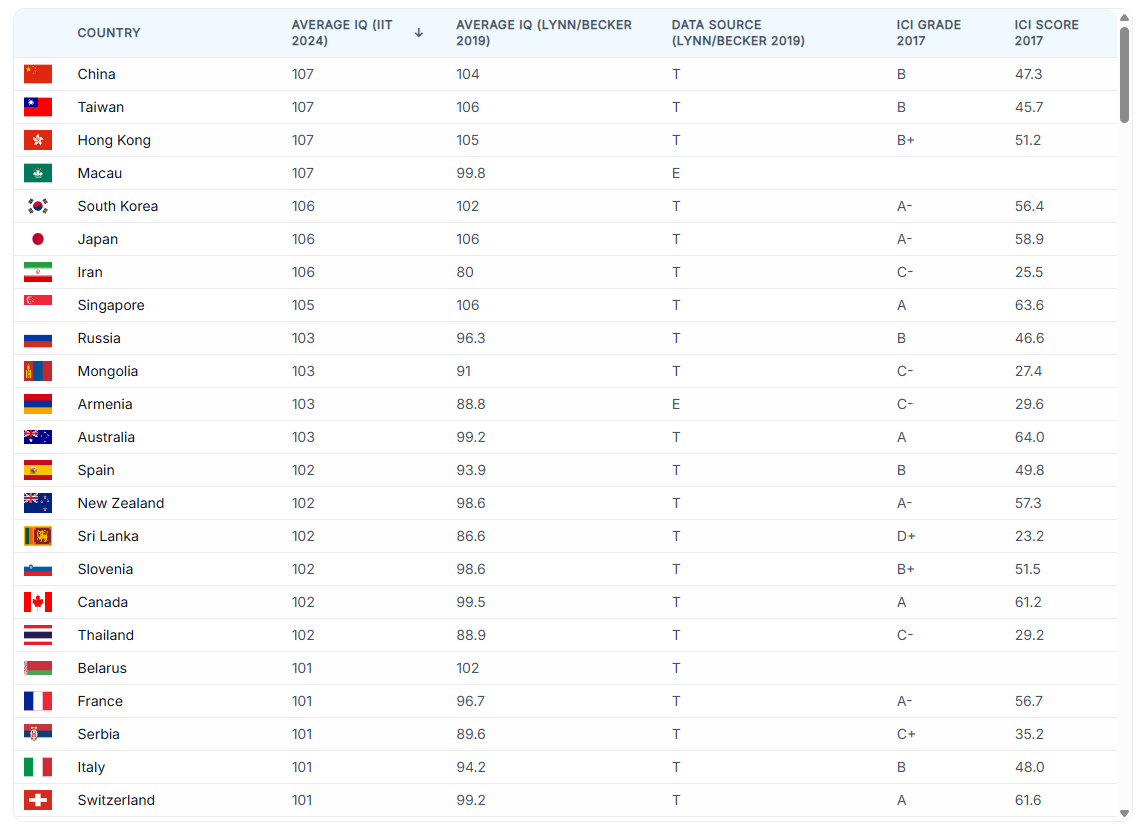Click the Armenia flag icon
The width and height of the screenshot is (1139, 826).
(38, 404)
